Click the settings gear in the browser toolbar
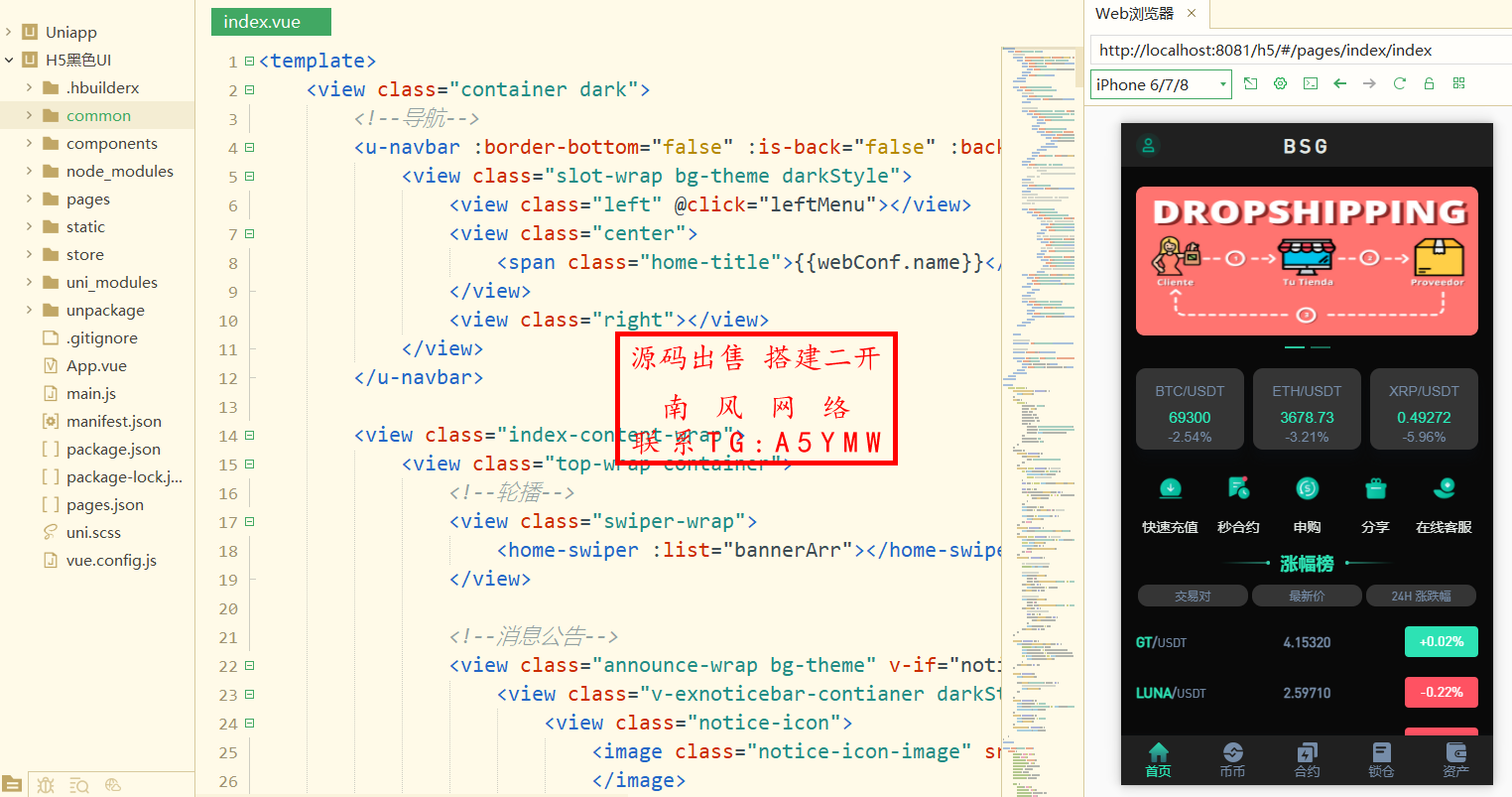Image resolution: width=1512 pixels, height=797 pixels. (1280, 83)
